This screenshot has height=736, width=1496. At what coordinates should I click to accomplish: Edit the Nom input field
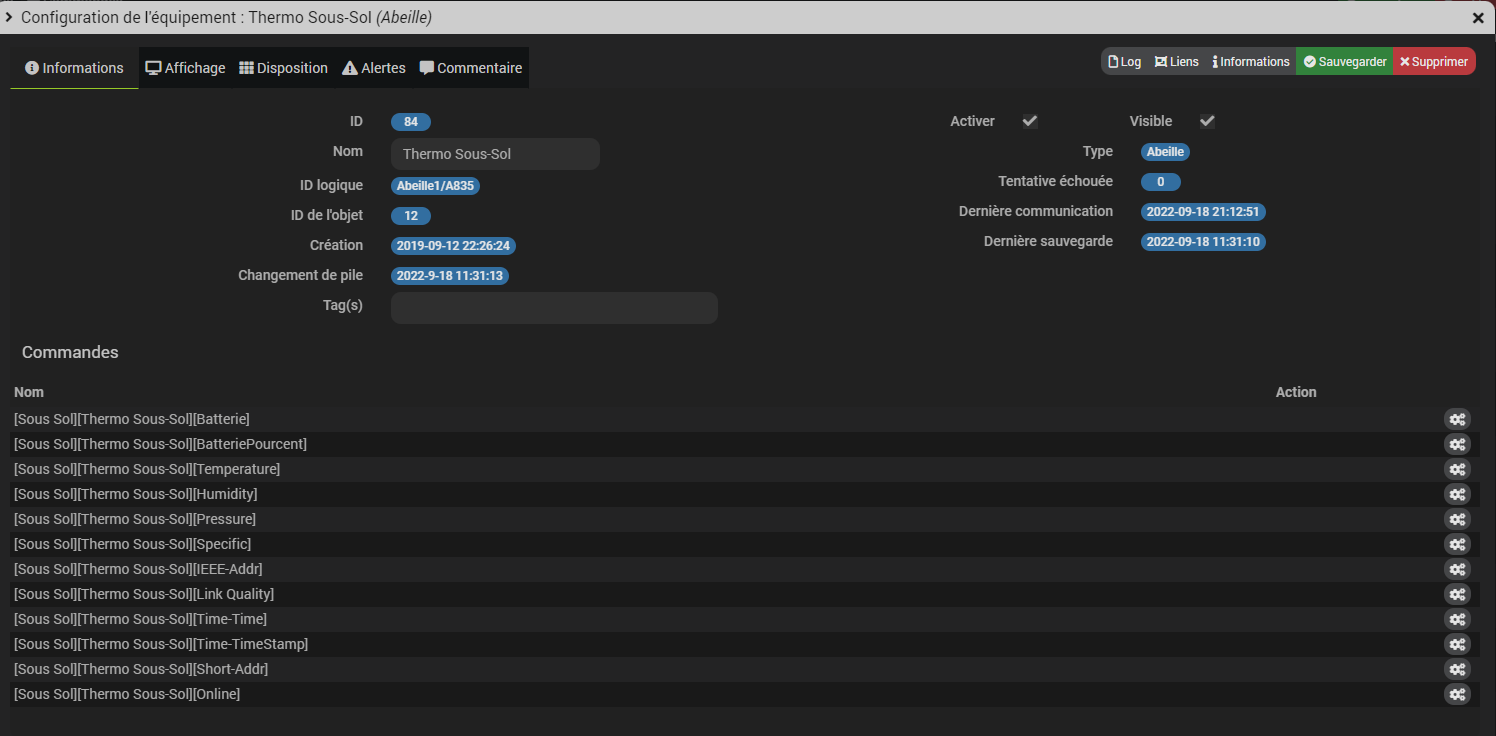click(x=495, y=154)
